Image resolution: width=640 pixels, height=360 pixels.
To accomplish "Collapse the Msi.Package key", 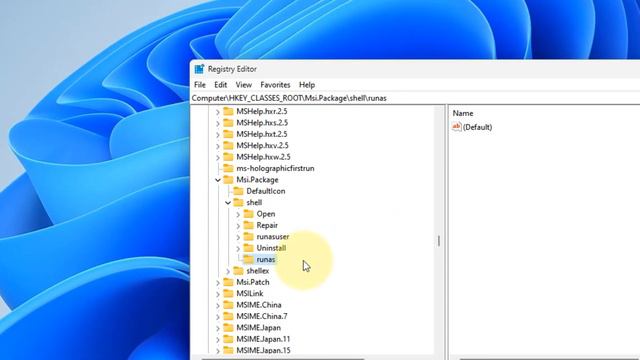I will point(218,180).
